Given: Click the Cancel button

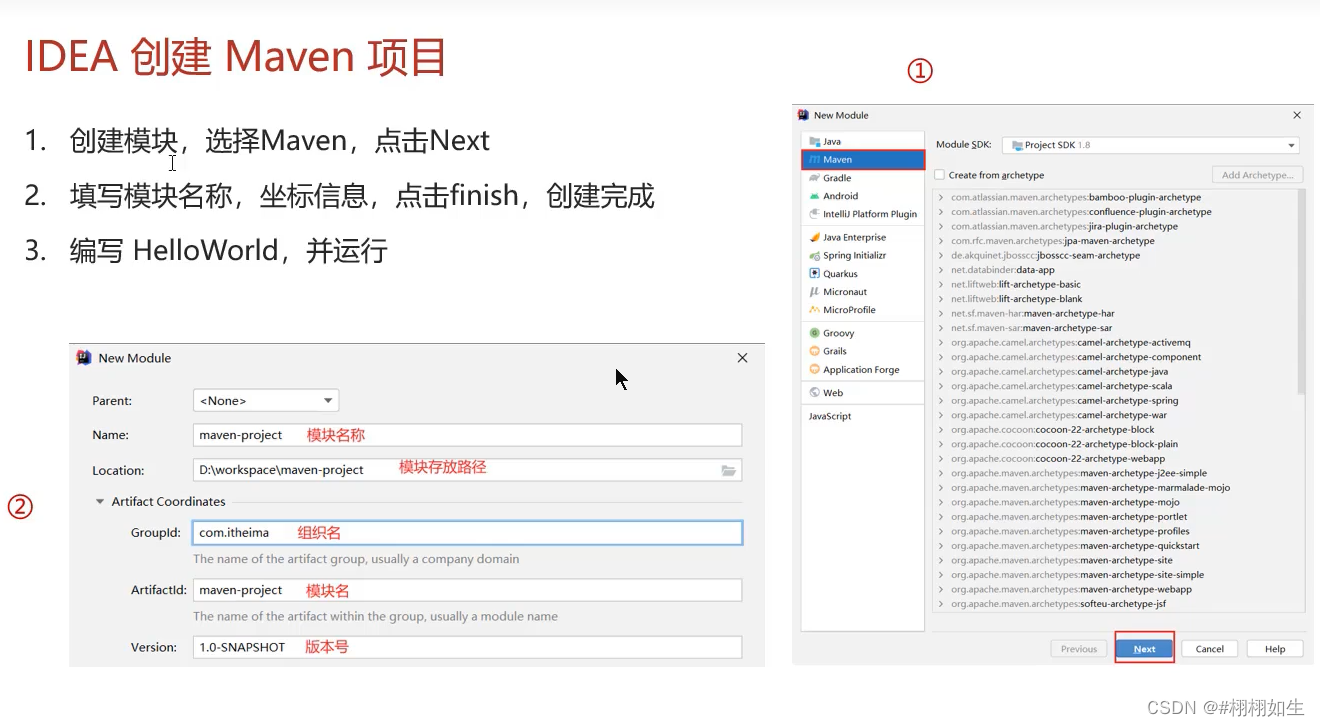Looking at the screenshot, I should [1210, 649].
